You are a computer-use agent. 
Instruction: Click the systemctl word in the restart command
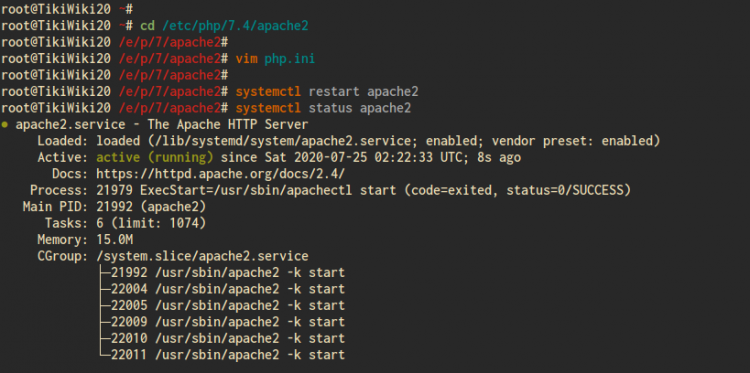268,92
